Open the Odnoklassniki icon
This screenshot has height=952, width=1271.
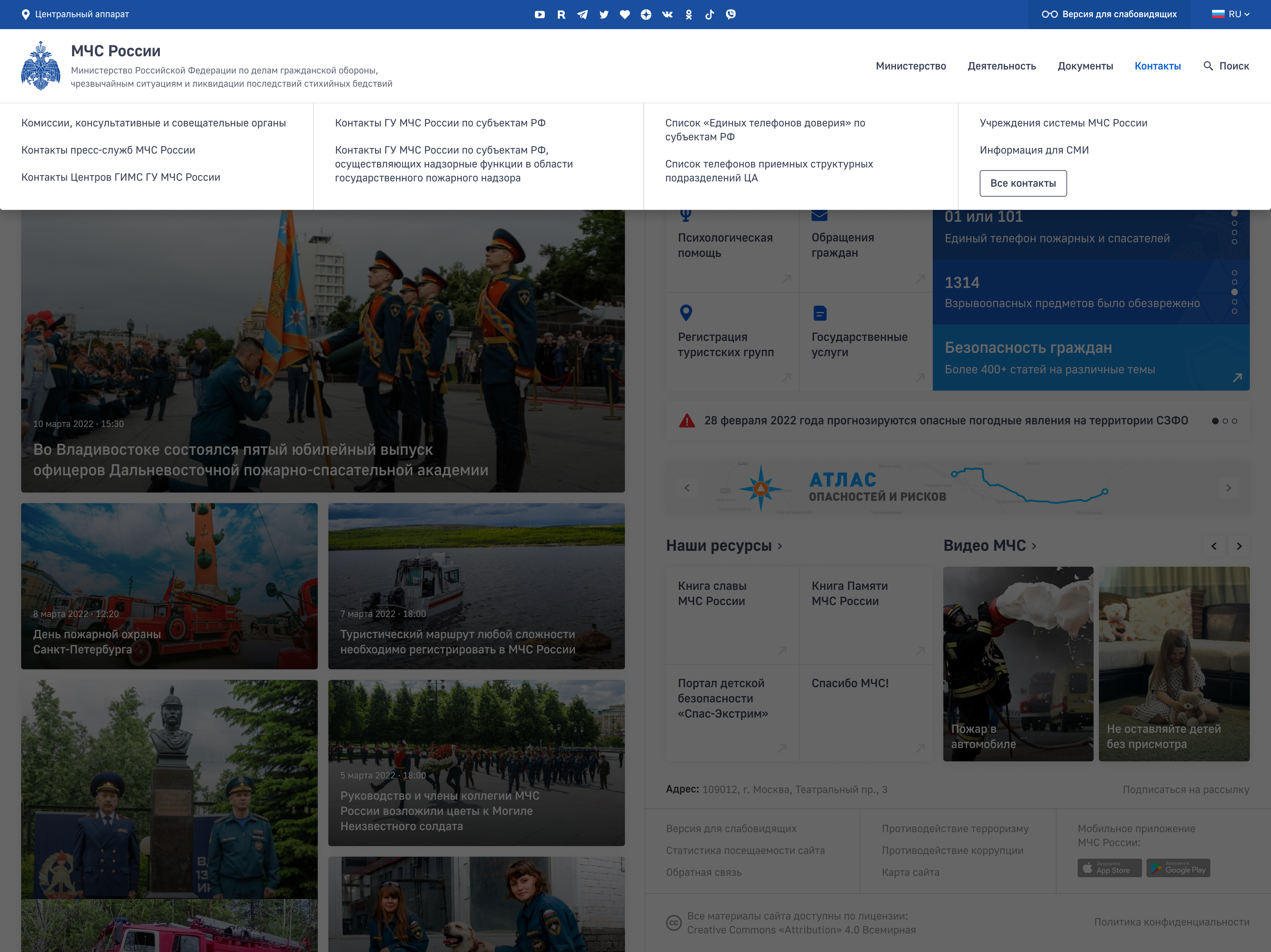[688, 14]
